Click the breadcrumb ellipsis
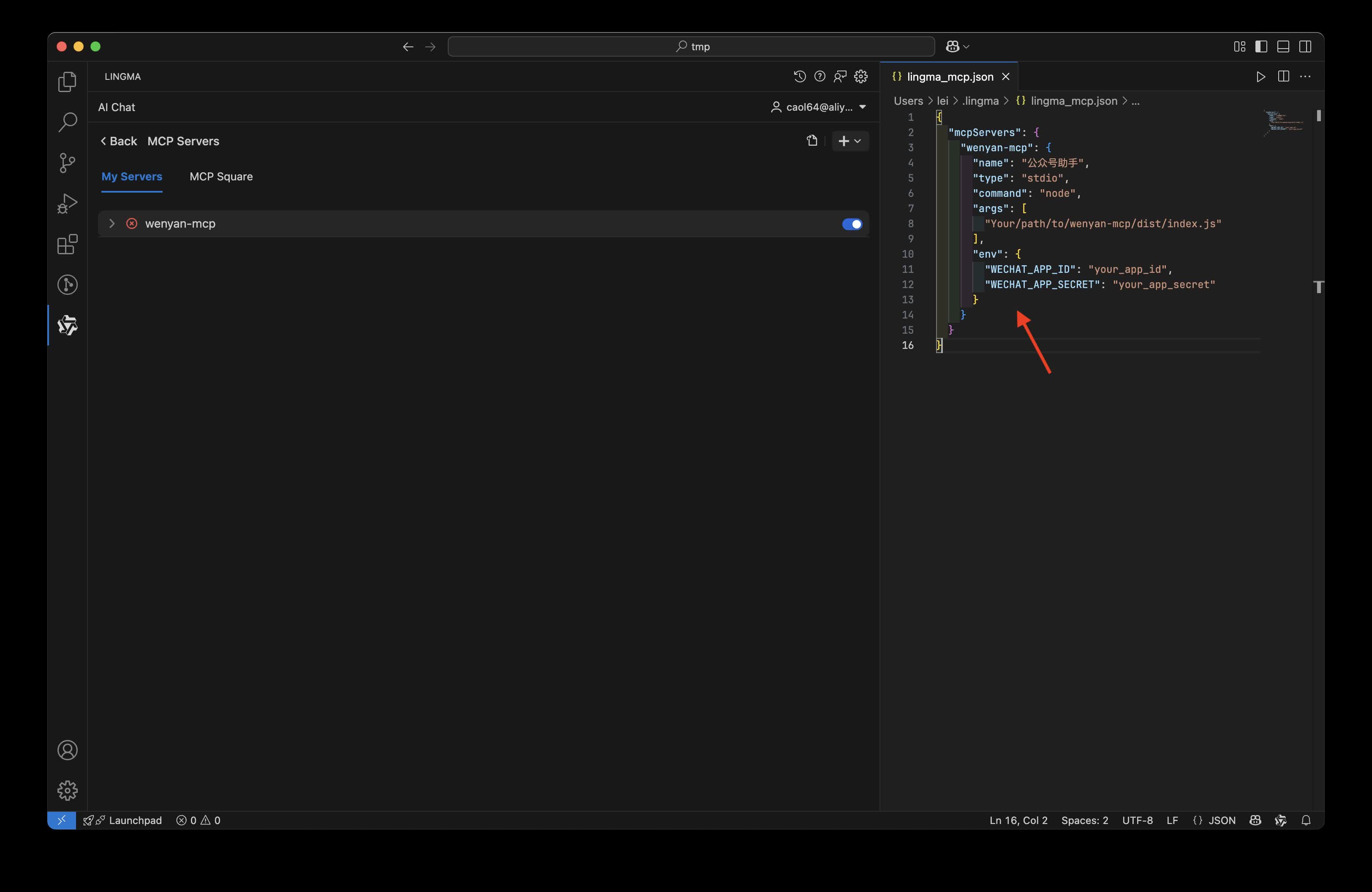The width and height of the screenshot is (1372, 892). [1135, 101]
